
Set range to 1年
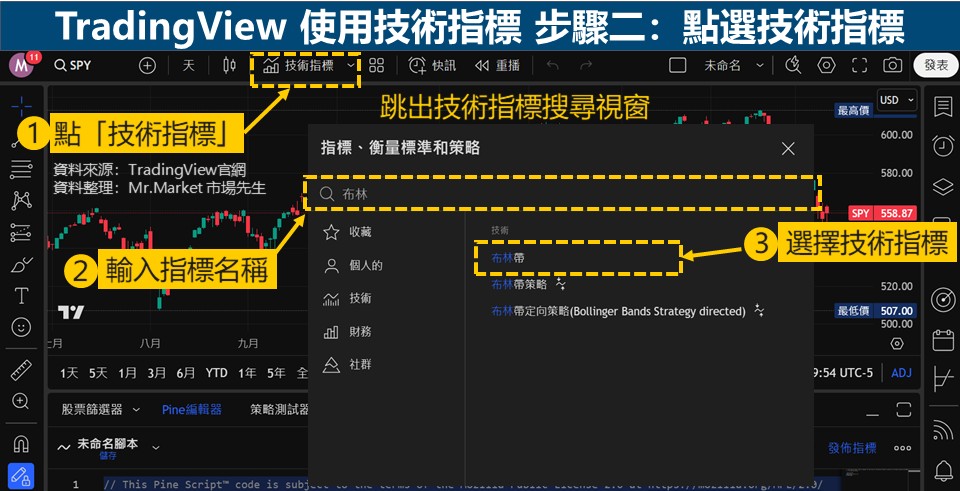coord(247,373)
